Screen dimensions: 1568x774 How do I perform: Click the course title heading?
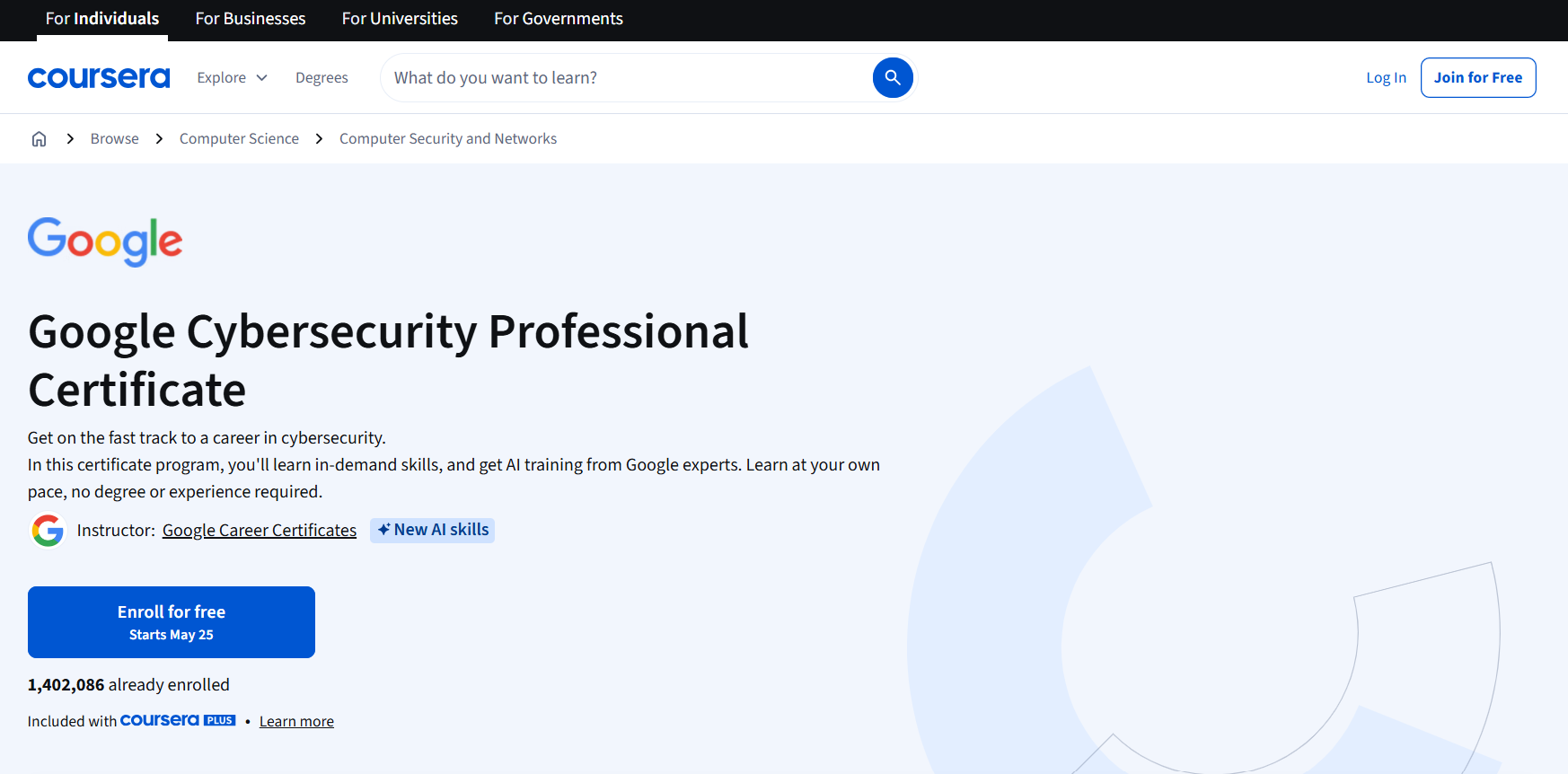pos(388,360)
